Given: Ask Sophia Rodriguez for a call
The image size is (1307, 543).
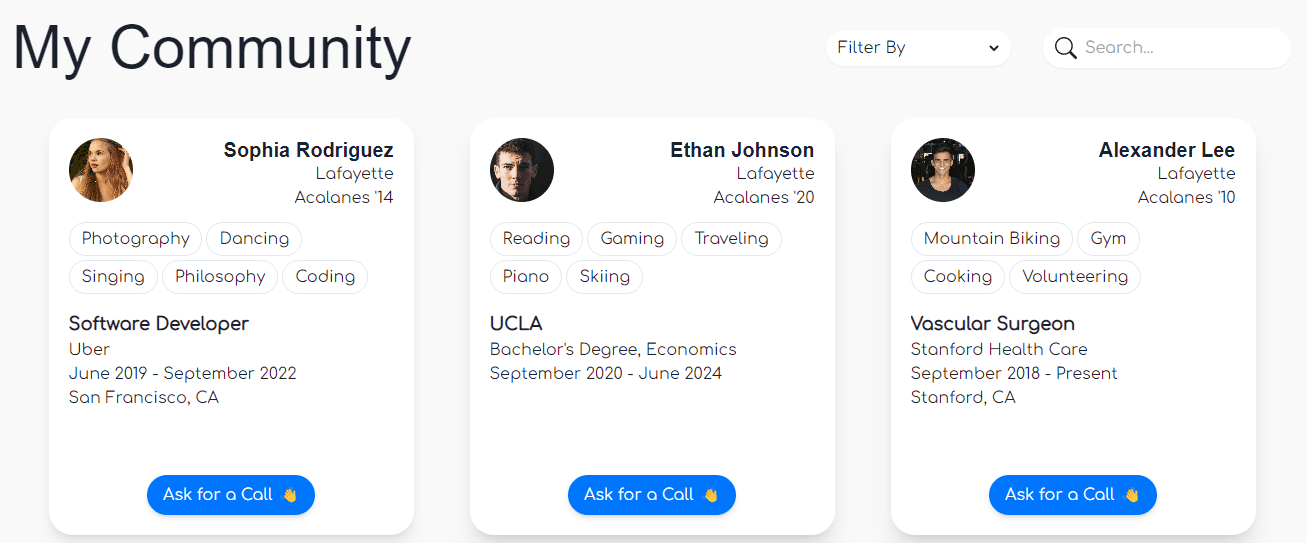Looking at the screenshot, I should click(231, 495).
